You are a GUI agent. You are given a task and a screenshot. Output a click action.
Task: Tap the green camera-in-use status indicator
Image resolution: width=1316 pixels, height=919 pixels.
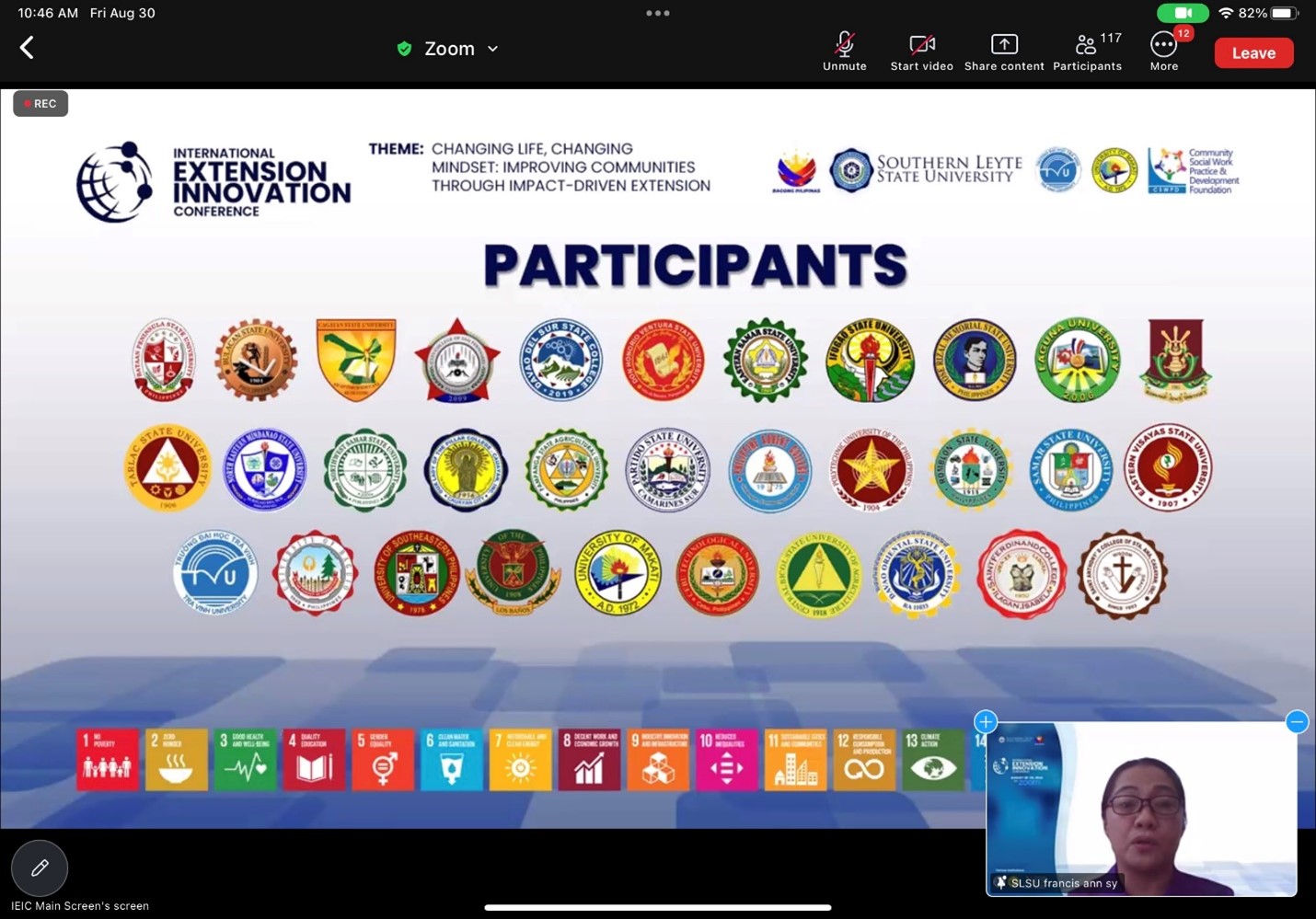pos(1183,13)
